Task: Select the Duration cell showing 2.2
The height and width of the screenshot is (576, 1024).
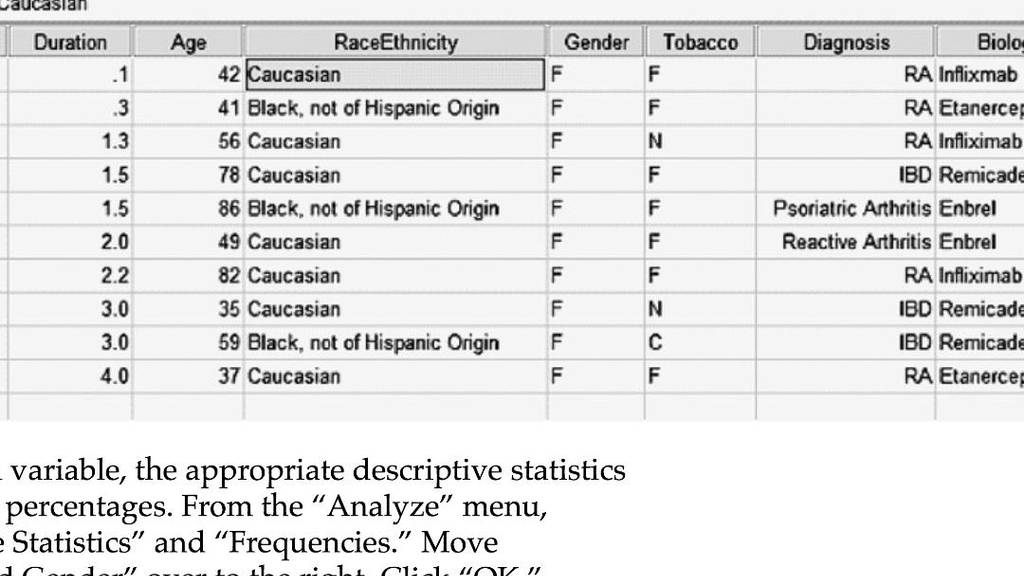Action: (x=70, y=276)
